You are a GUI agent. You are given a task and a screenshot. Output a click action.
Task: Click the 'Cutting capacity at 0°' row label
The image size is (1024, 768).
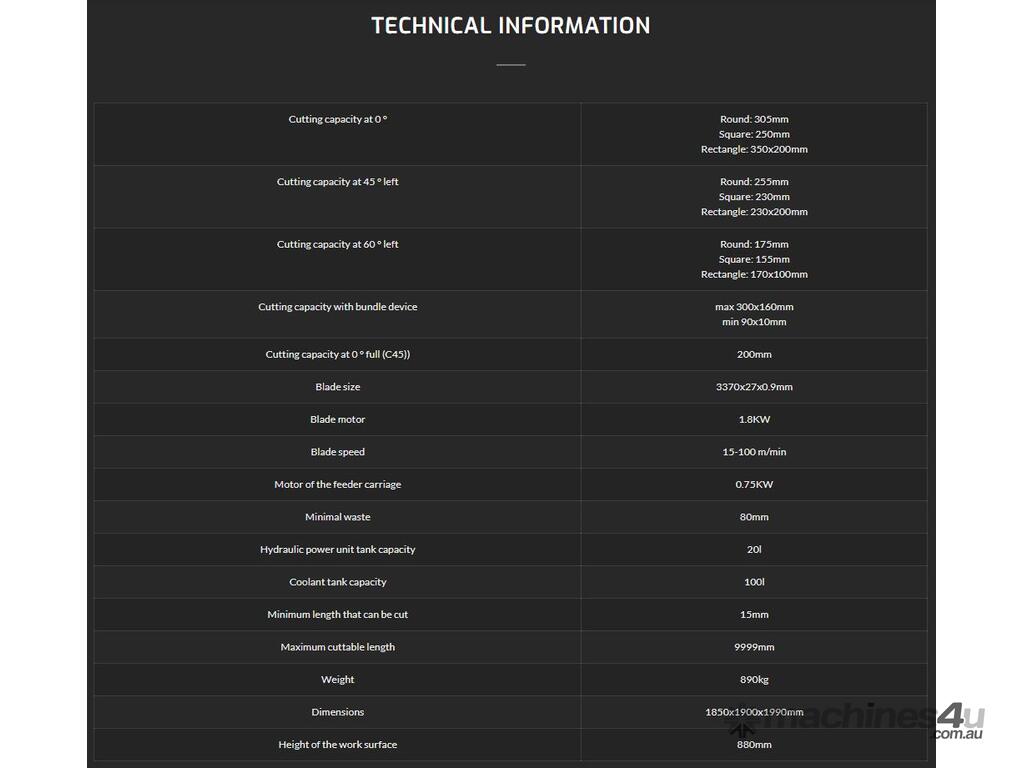click(x=338, y=120)
